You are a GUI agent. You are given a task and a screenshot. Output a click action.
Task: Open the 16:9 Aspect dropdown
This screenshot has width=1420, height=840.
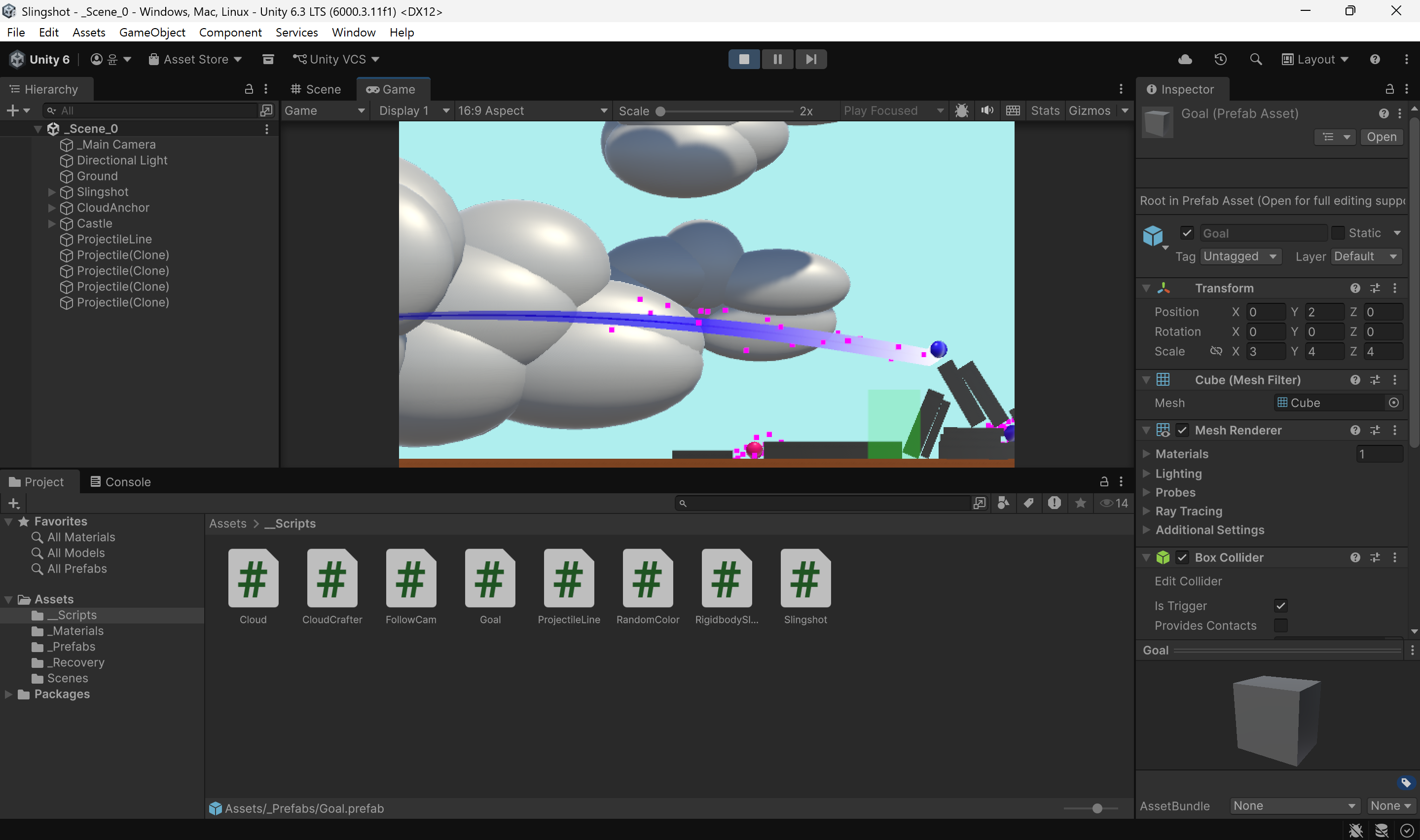point(532,111)
